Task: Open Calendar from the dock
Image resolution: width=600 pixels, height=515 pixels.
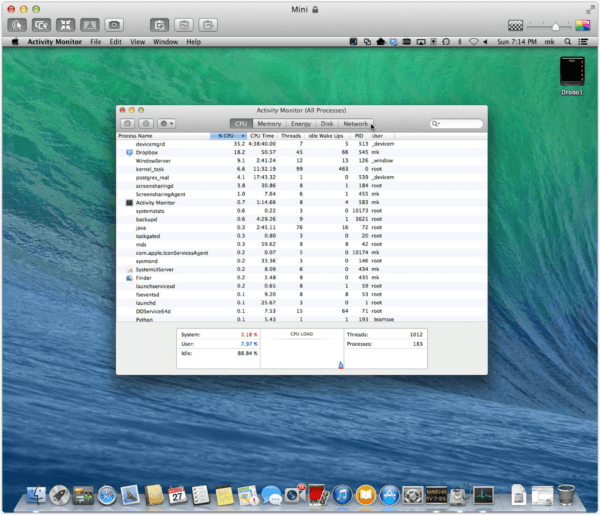Action: [177, 495]
